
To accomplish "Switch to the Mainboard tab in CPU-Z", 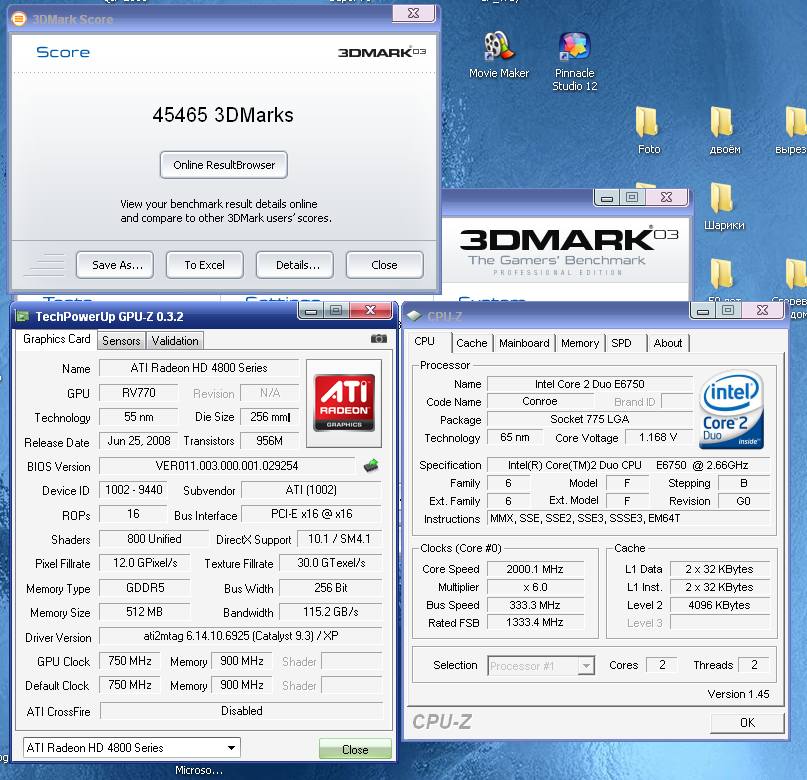I will tap(524, 343).
